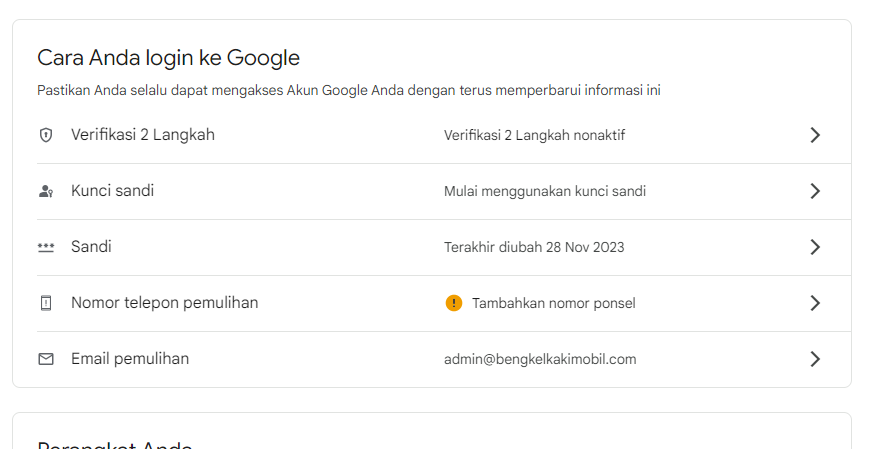This screenshot has height=449, width=882.
Task: Select the Kunci sandi label
Action: coord(112,191)
